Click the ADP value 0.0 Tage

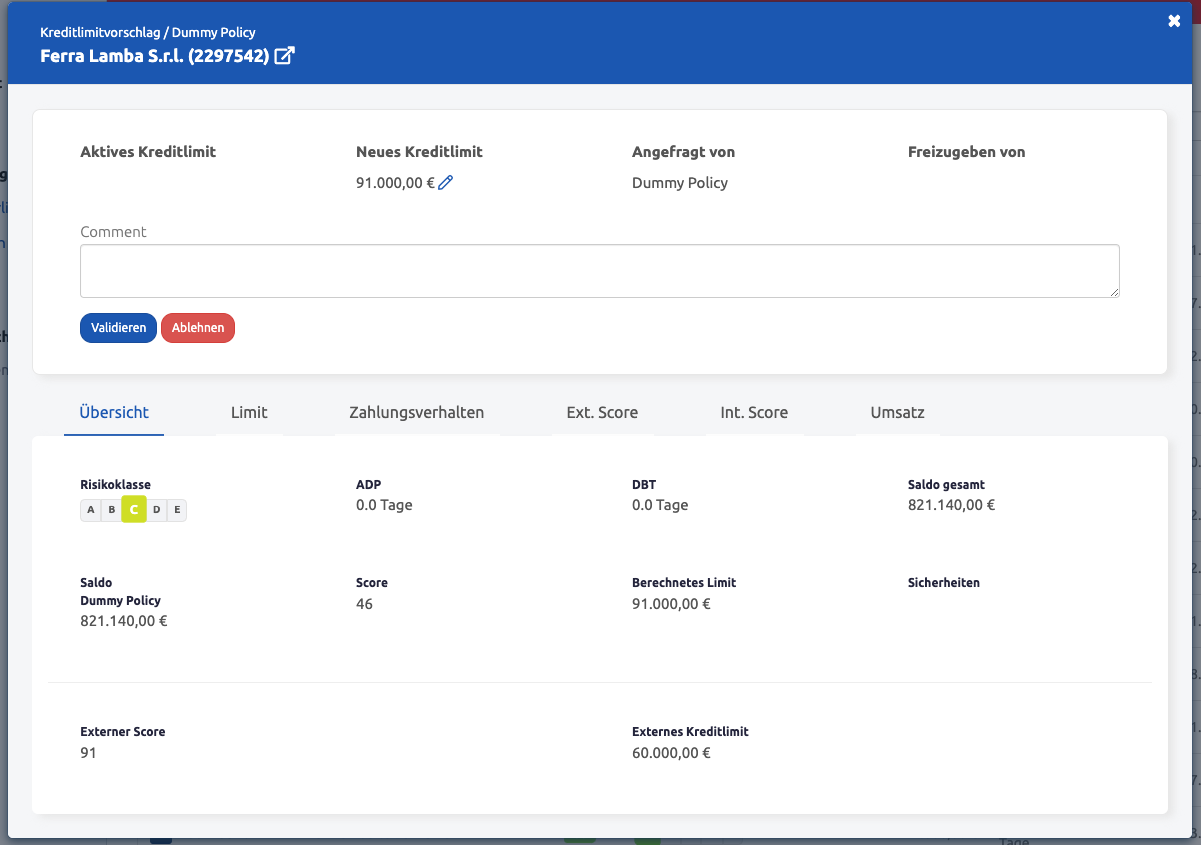(x=384, y=505)
